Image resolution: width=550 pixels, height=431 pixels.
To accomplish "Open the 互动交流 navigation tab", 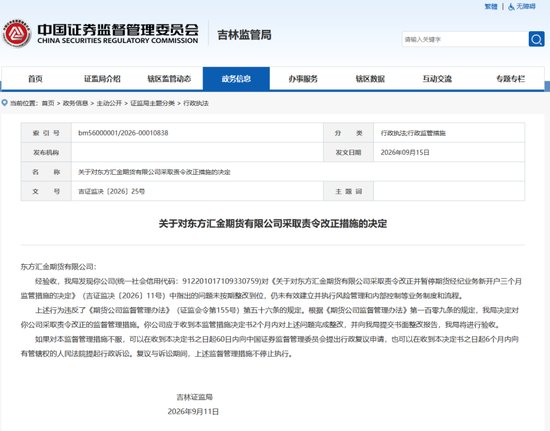I will (x=437, y=79).
